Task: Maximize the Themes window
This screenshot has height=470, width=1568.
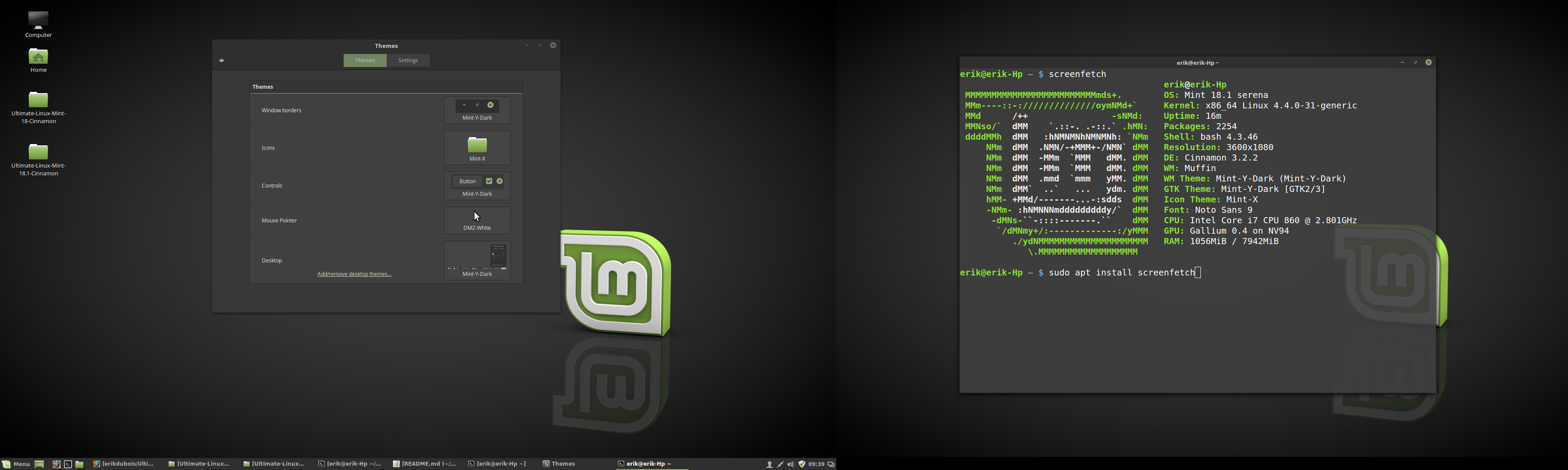Action: pyautogui.click(x=540, y=46)
